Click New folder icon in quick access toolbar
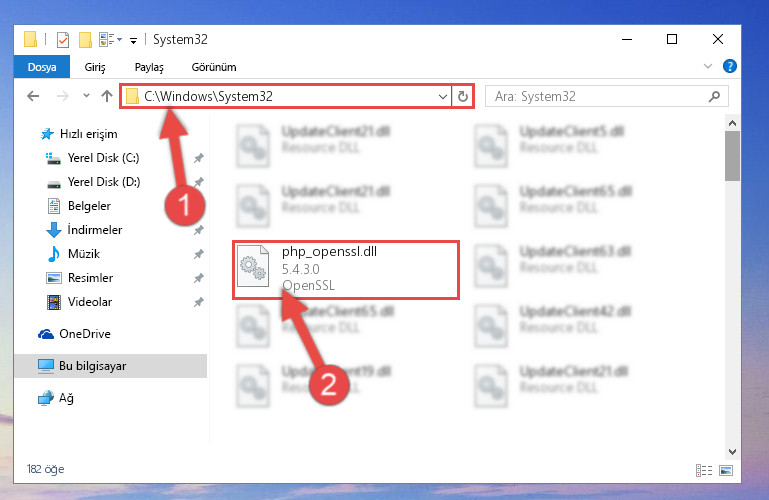The image size is (769, 500). [85, 40]
